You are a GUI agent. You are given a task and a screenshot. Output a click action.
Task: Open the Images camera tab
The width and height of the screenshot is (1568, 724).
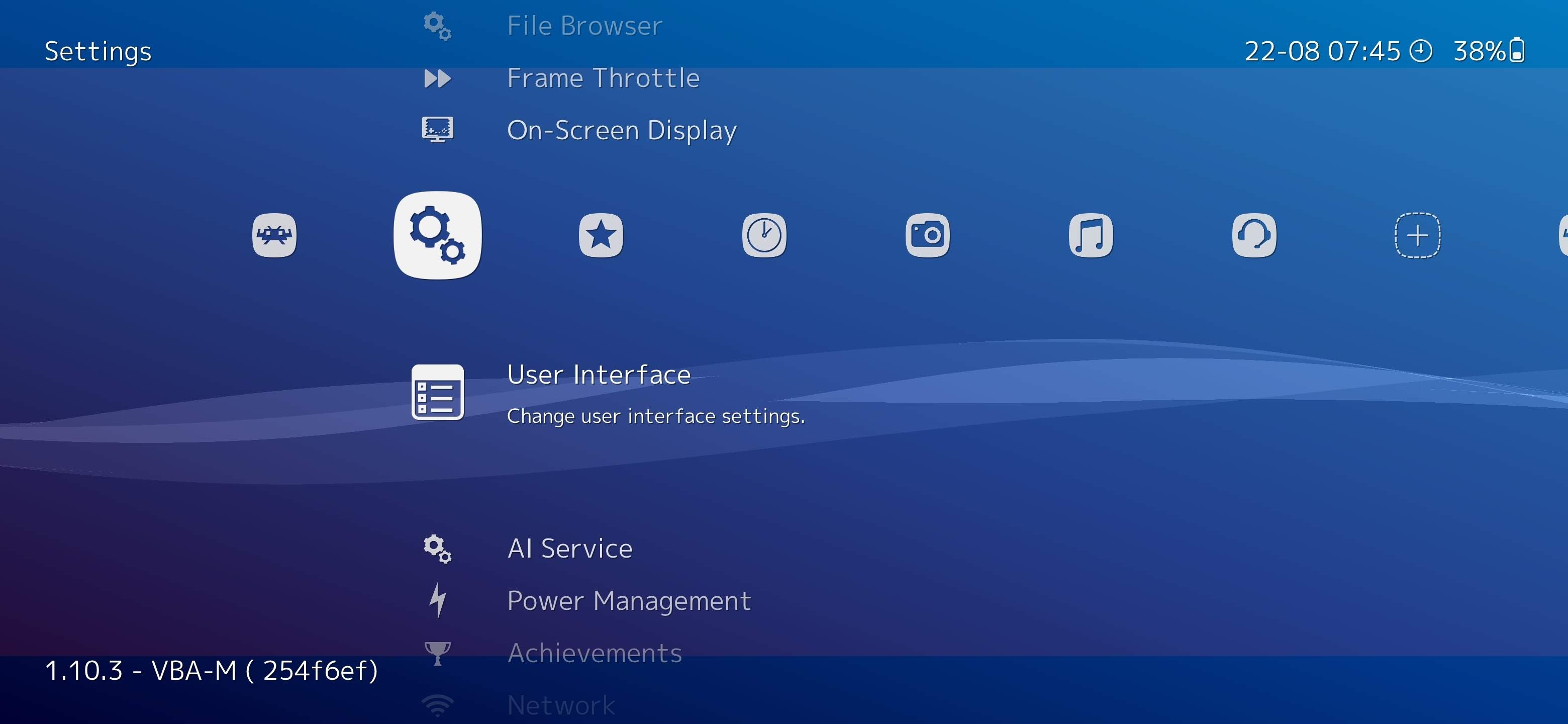(927, 235)
